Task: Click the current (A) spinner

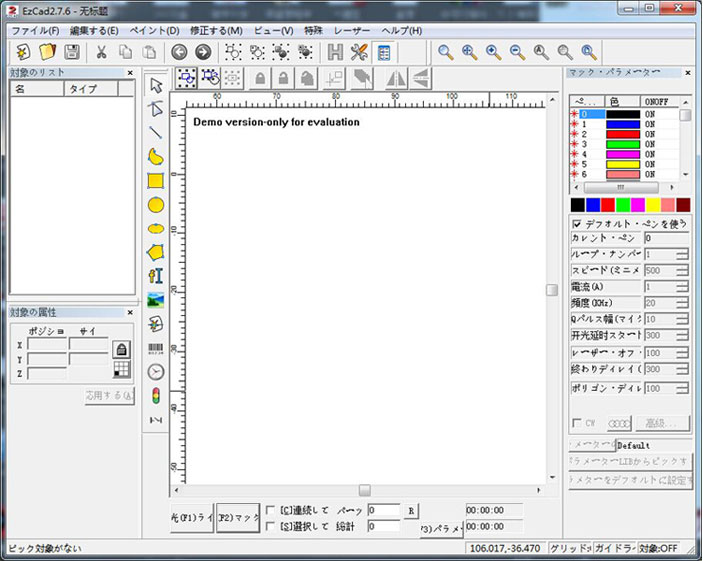Action: coord(682,287)
